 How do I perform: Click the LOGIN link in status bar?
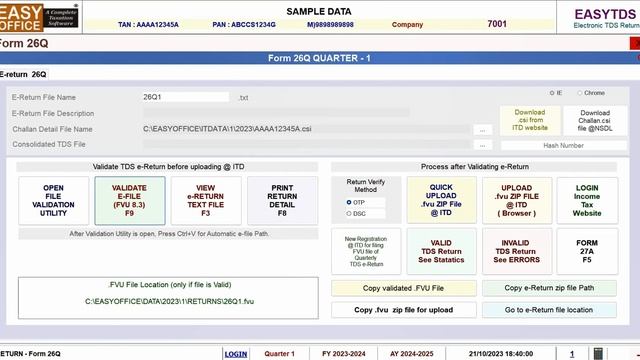tap(236, 354)
